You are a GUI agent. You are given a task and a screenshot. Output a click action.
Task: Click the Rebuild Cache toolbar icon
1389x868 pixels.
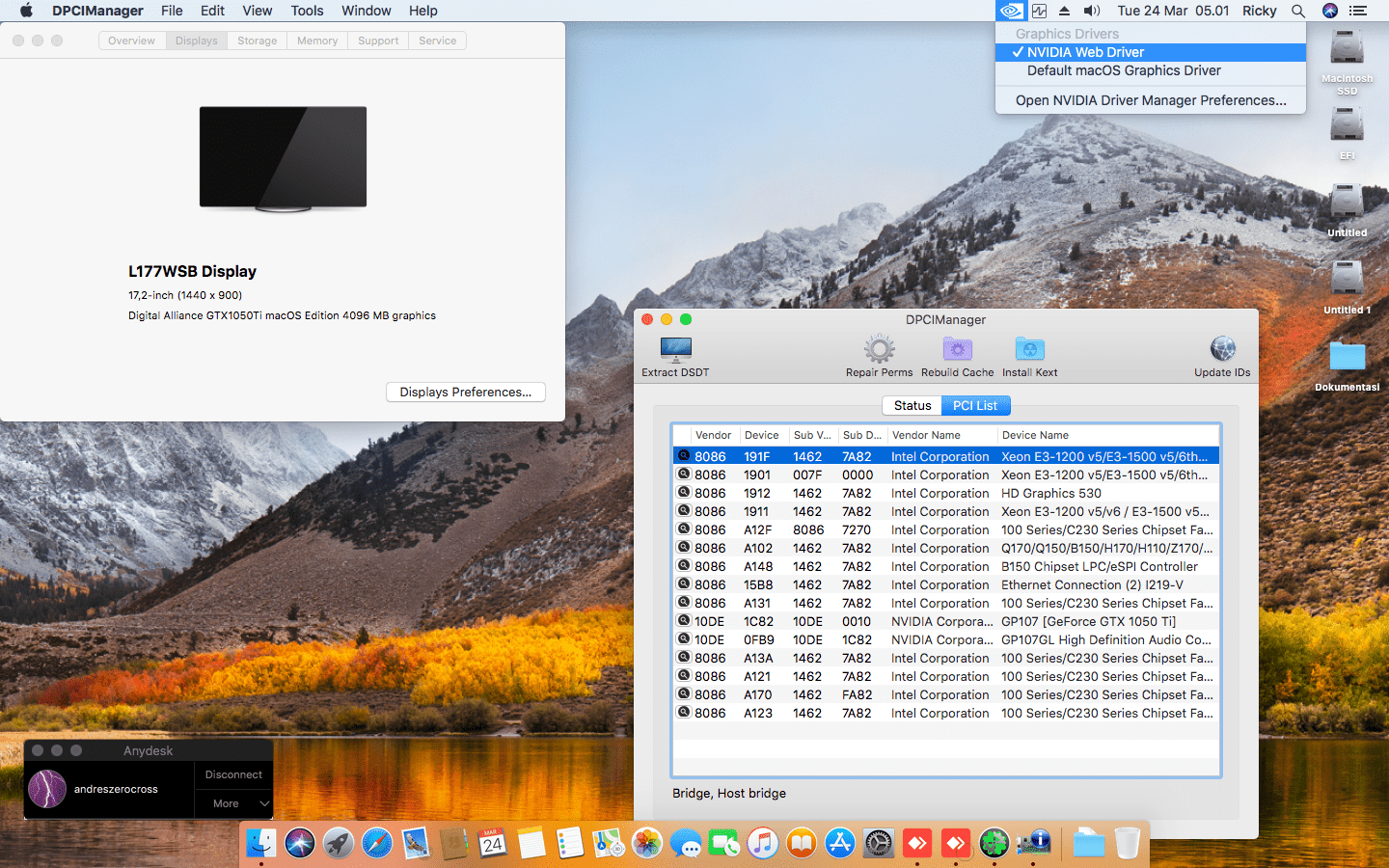pos(957,349)
